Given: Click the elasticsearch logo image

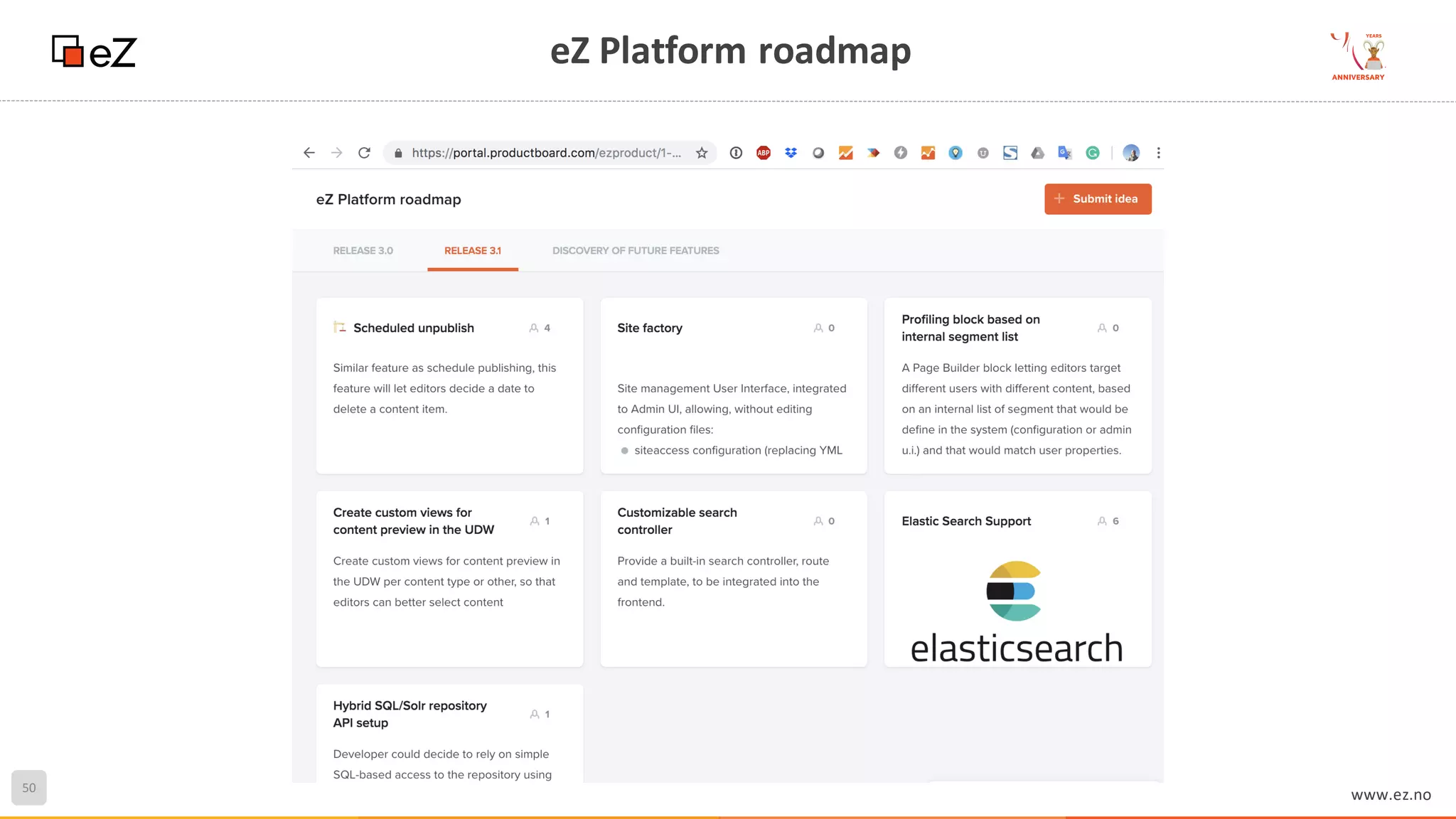Looking at the screenshot, I should 1017,612.
